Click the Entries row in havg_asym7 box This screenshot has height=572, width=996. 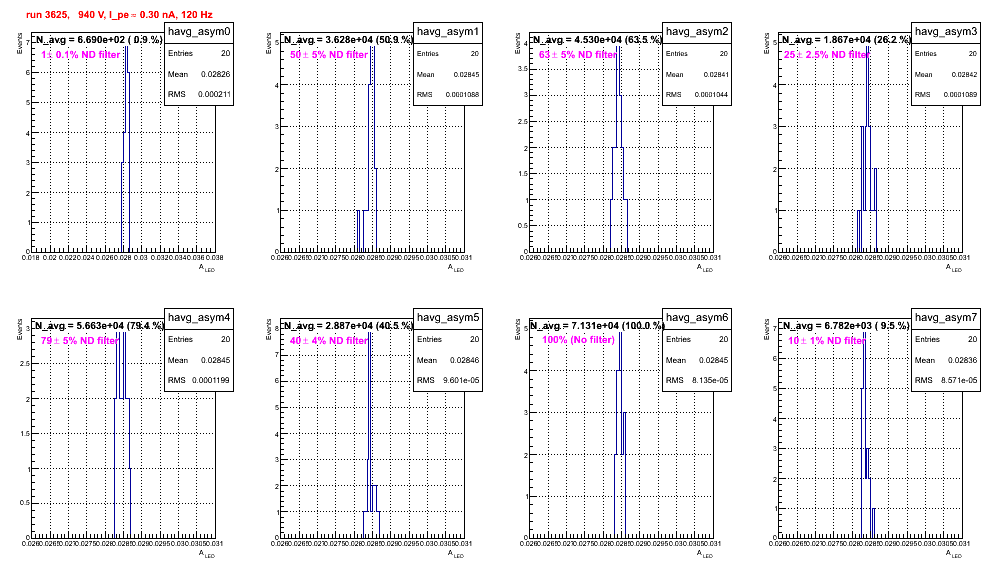click(x=946, y=339)
